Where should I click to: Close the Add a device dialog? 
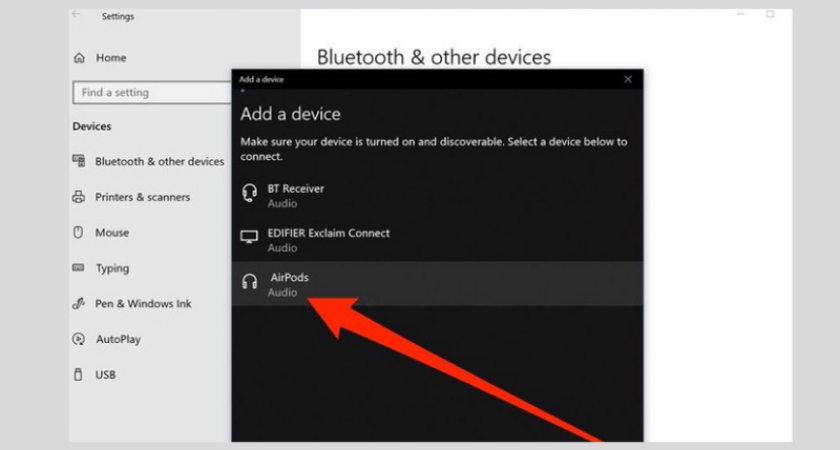tap(627, 79)
